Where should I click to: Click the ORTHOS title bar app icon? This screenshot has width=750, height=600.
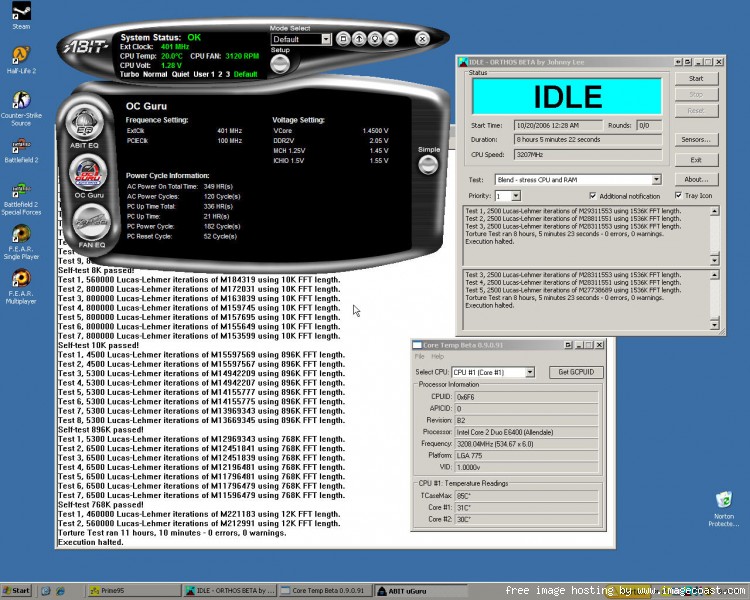point(463,62)
